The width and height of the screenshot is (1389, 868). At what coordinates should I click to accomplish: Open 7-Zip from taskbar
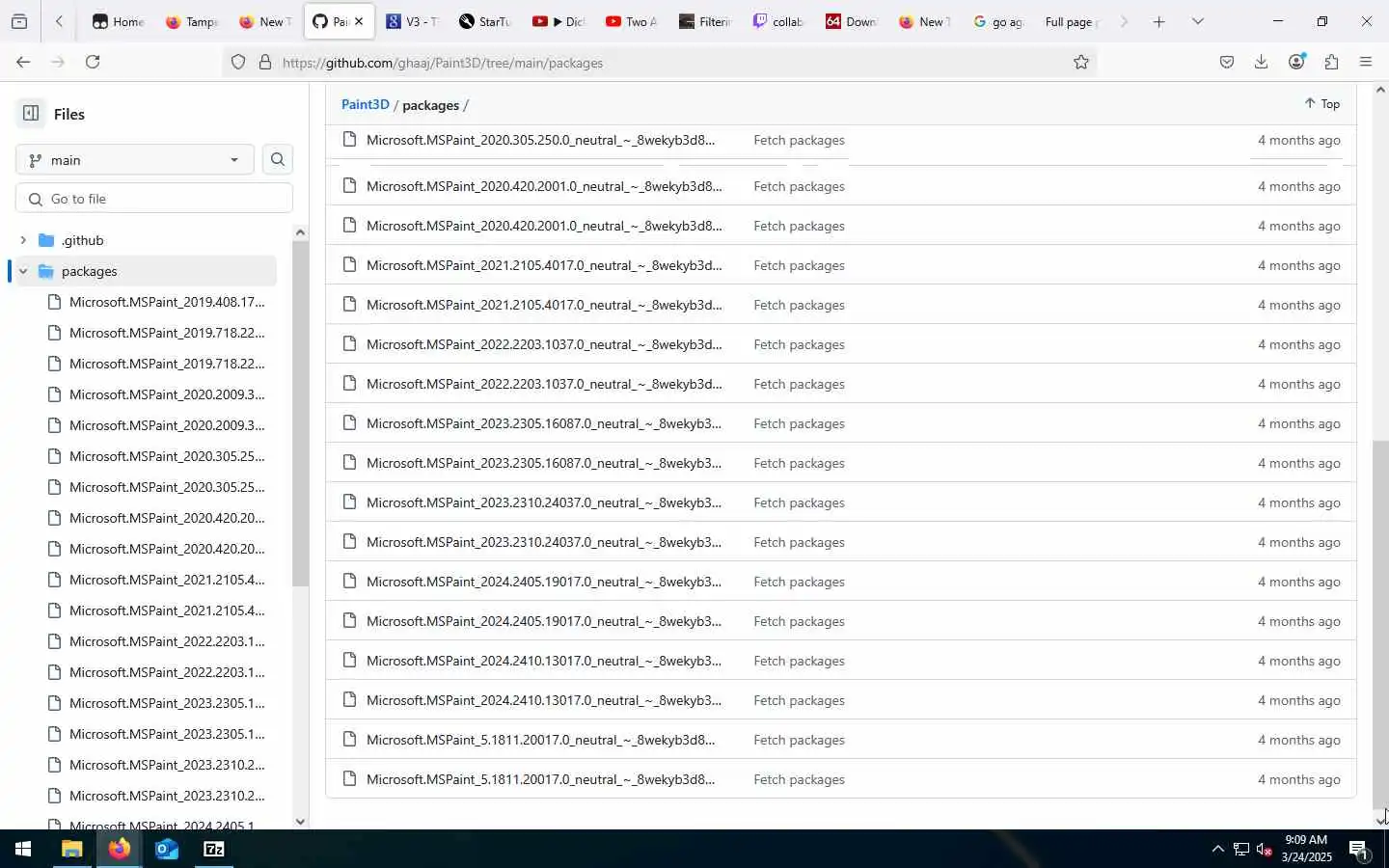click(x=214, y=849)
